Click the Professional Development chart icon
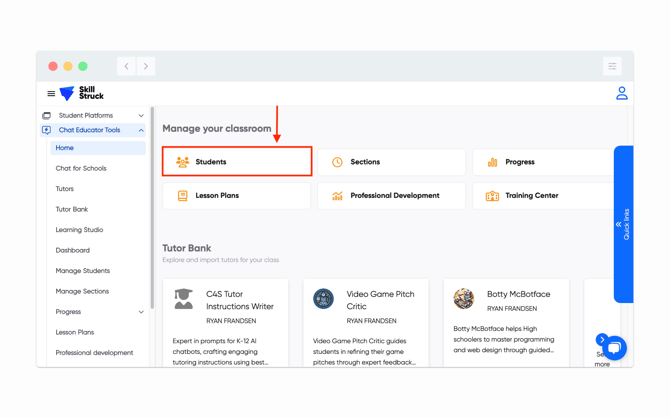Image resolution: width=670 pixels, height=418 pixels. click(337, 196)
